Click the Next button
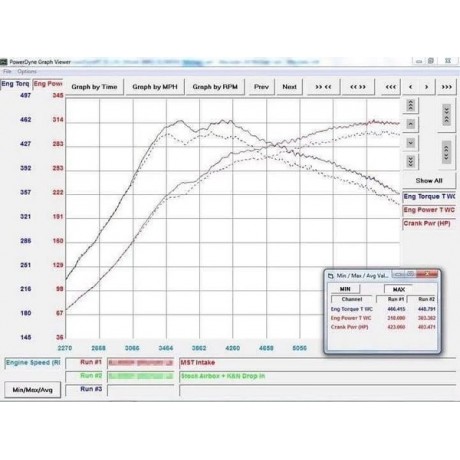This screenshot has height=460, width=460. 289,87
